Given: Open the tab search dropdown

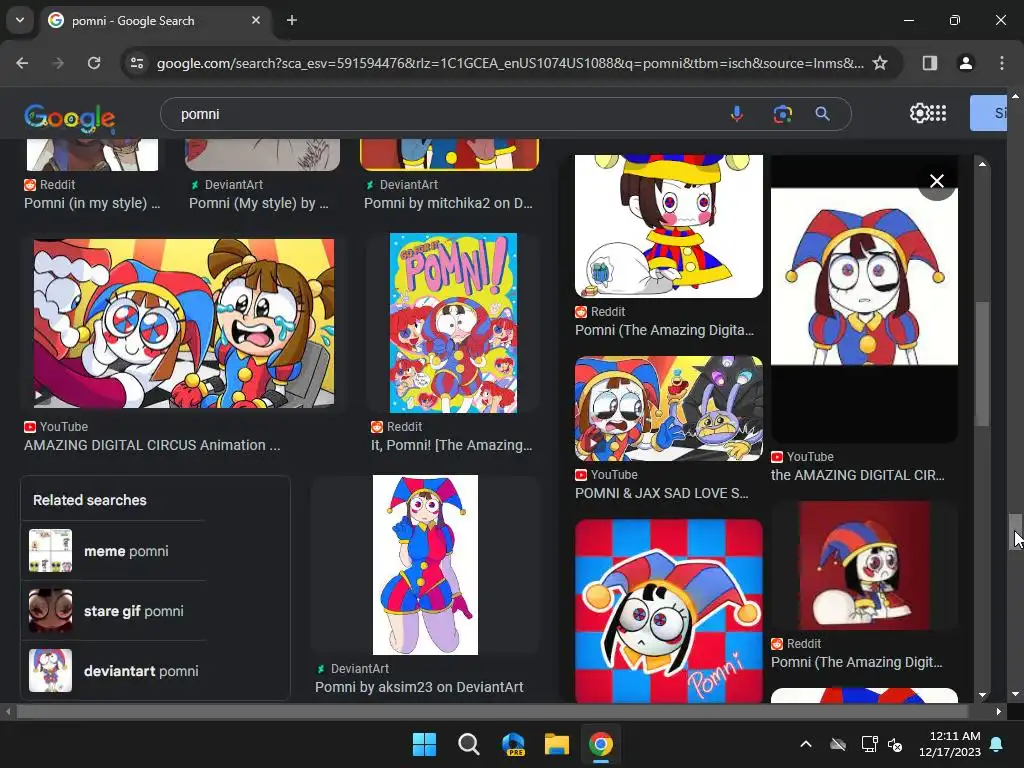Looking at the screenshot, I should [x=20, y=20].
